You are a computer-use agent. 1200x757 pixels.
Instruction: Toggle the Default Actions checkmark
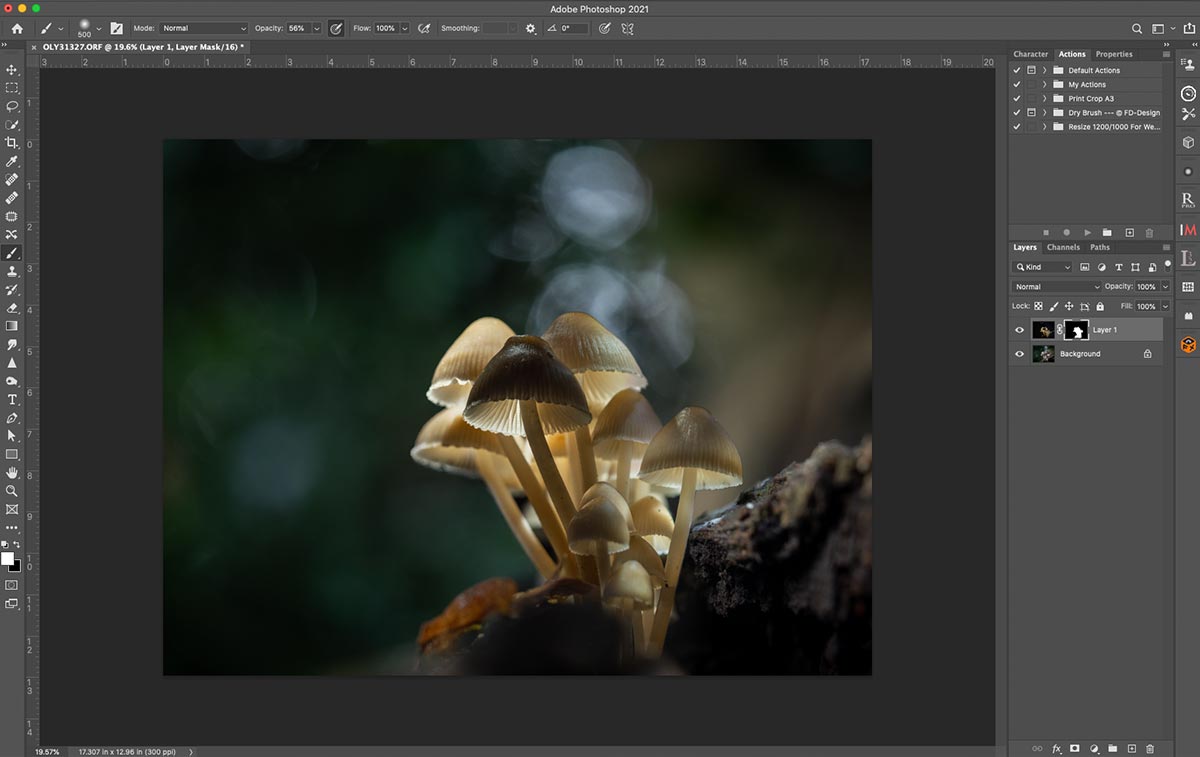[x=1017, y=70]
